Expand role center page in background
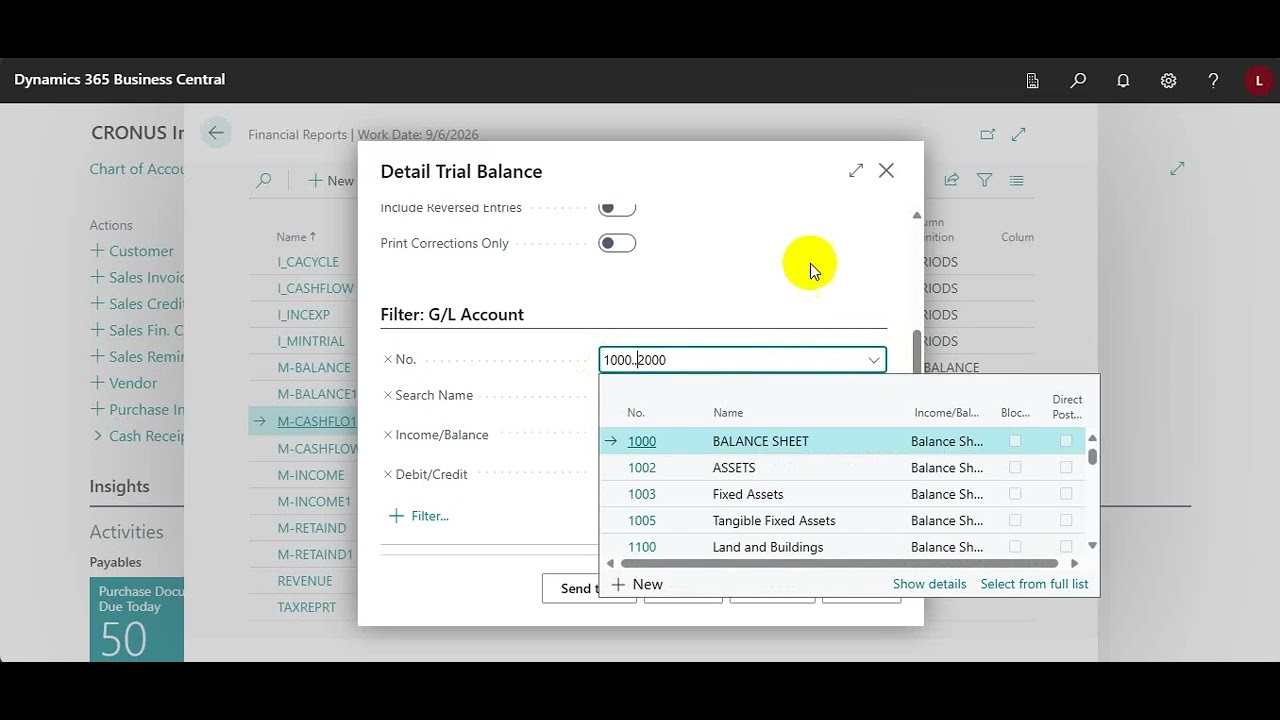This screenshot has width=1280, height=720. pyautogui.click(x=1177, y=169)
